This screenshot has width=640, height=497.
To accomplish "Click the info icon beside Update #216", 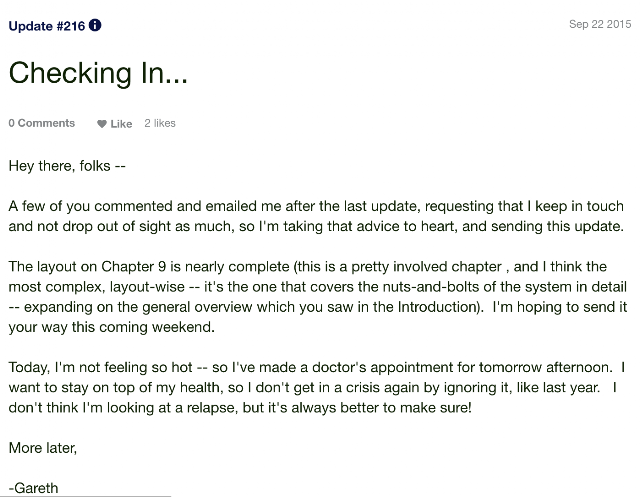I will 95,25.
